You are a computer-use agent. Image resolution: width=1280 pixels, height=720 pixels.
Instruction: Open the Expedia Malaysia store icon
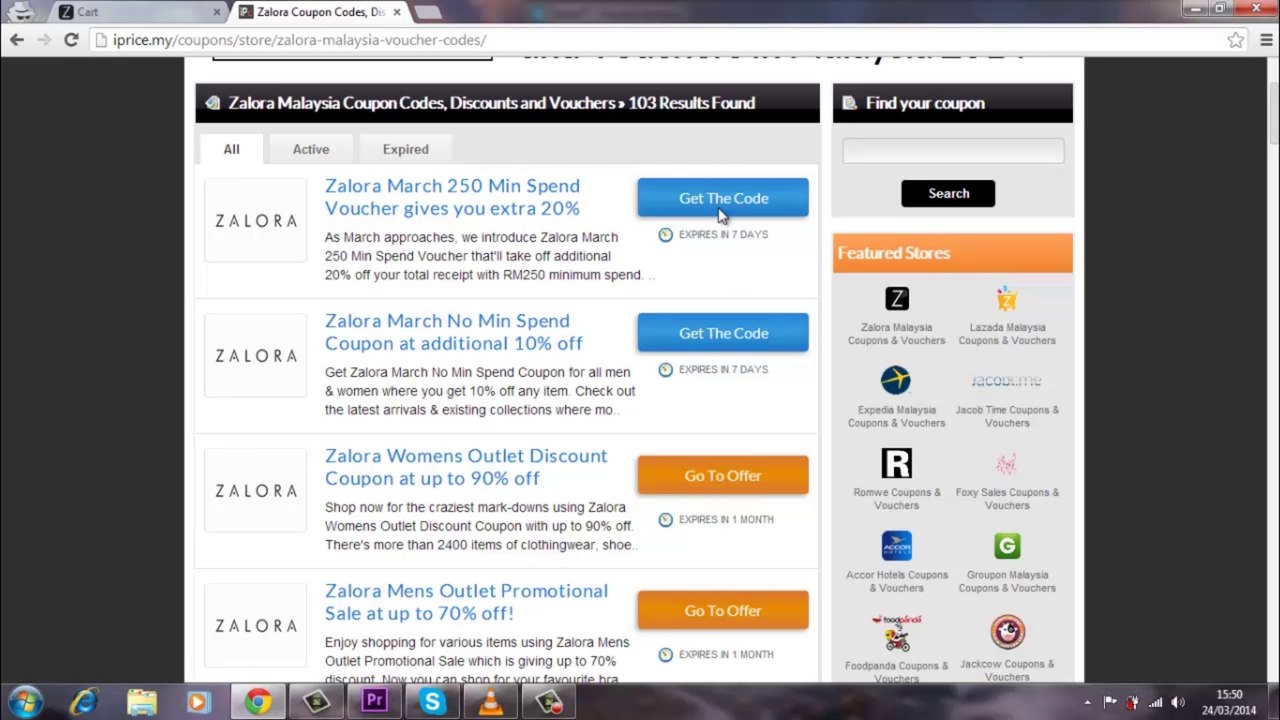[x=897, y=380]
